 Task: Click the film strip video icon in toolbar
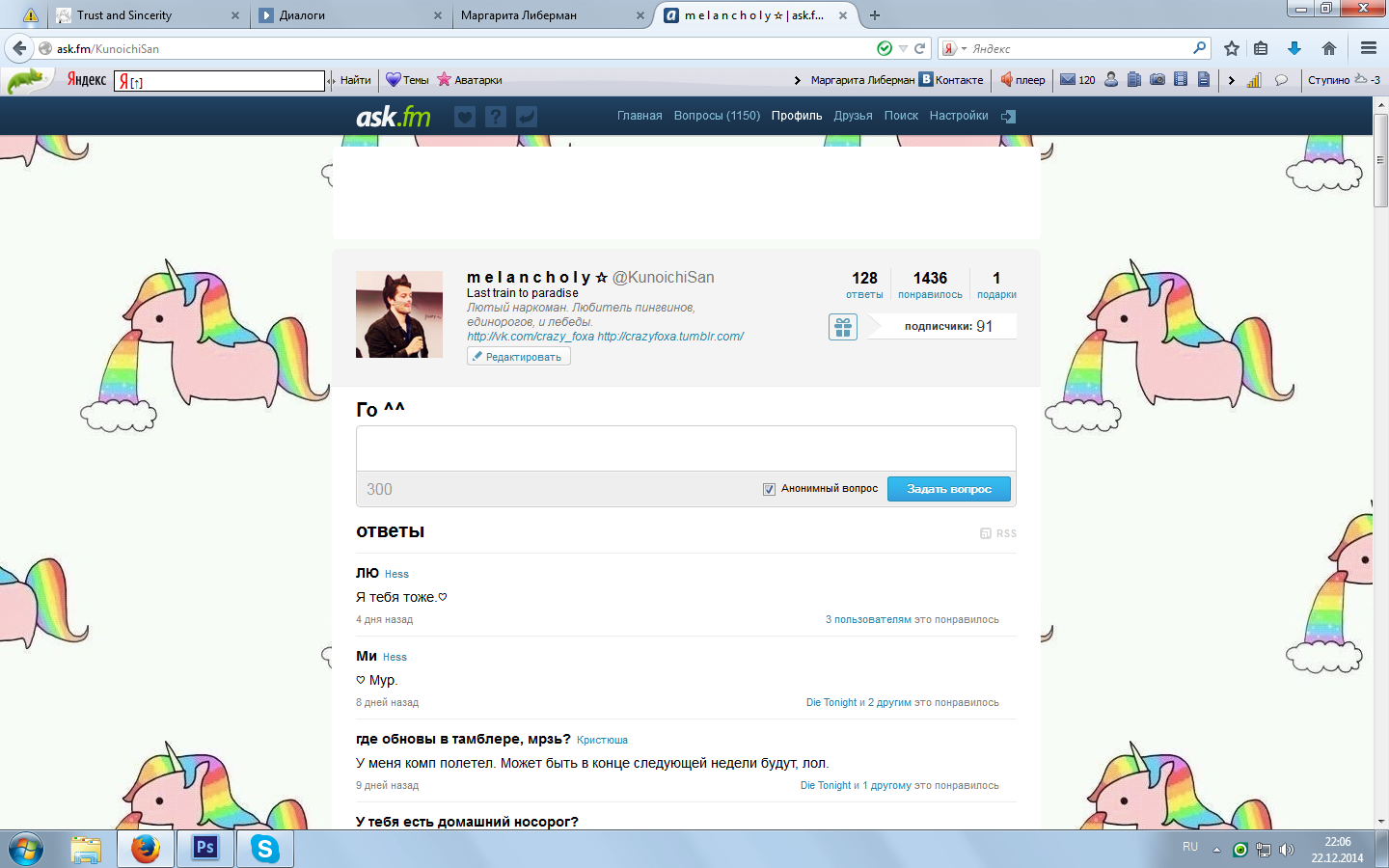(1181, 80)
